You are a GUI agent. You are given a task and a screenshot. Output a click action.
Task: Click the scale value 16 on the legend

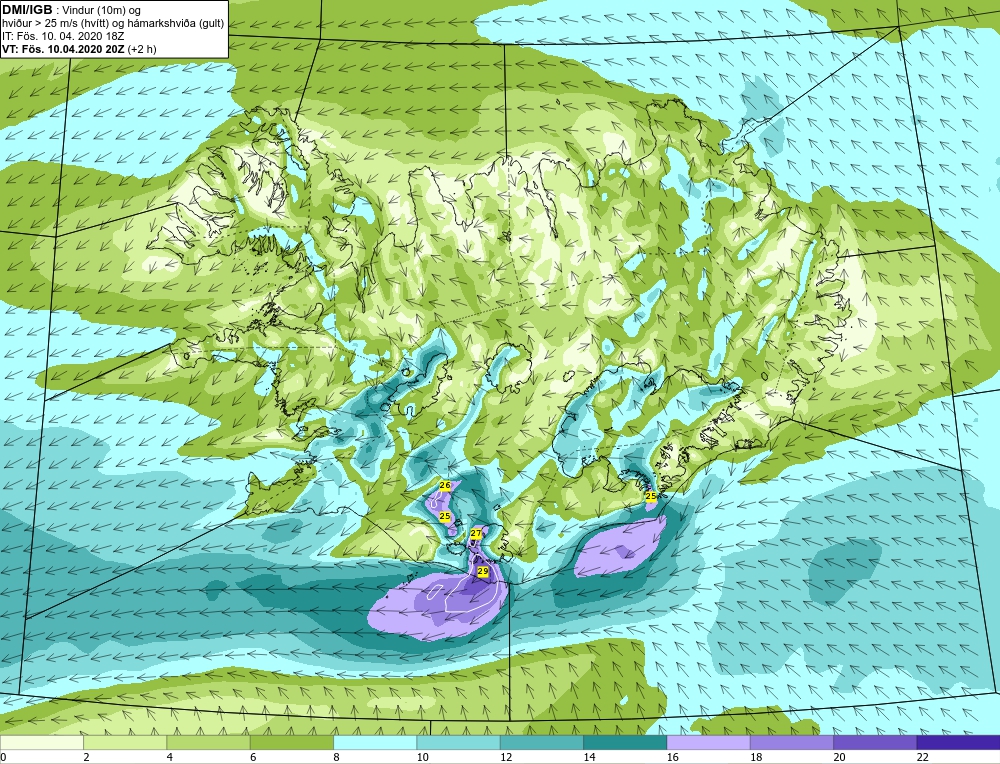672,757
